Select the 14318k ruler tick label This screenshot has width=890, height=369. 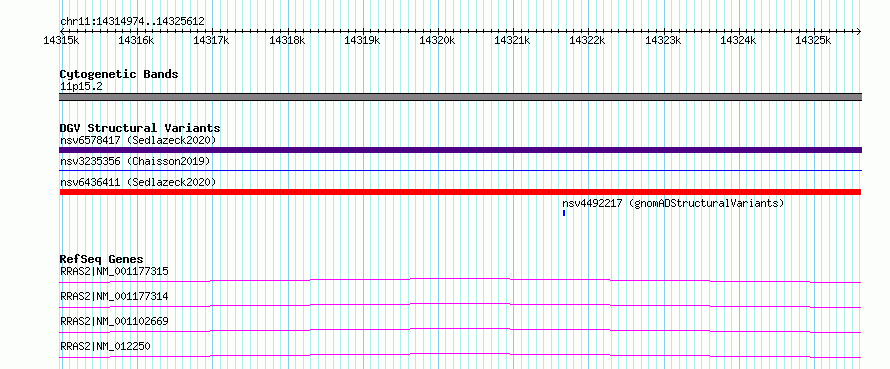click(287, 40)
